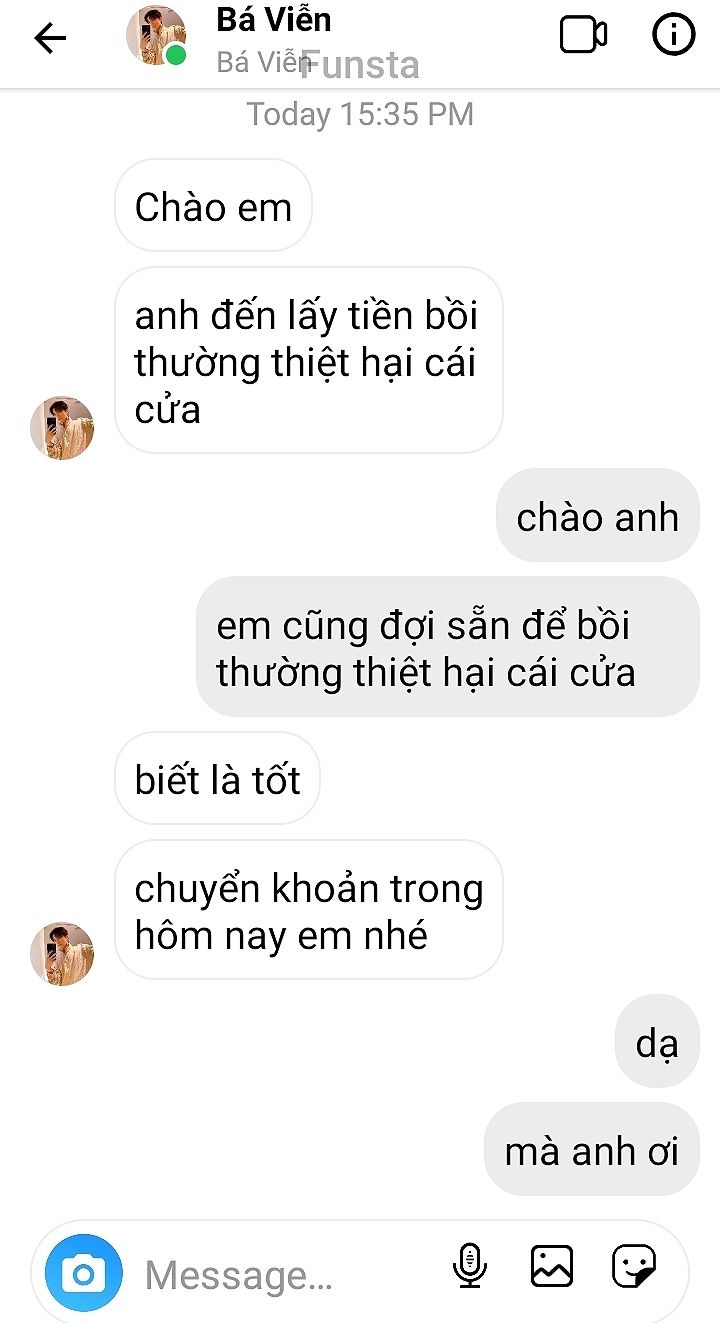Tap the microphone voice message icon

pyautogui.click(x=469, y=1266)
